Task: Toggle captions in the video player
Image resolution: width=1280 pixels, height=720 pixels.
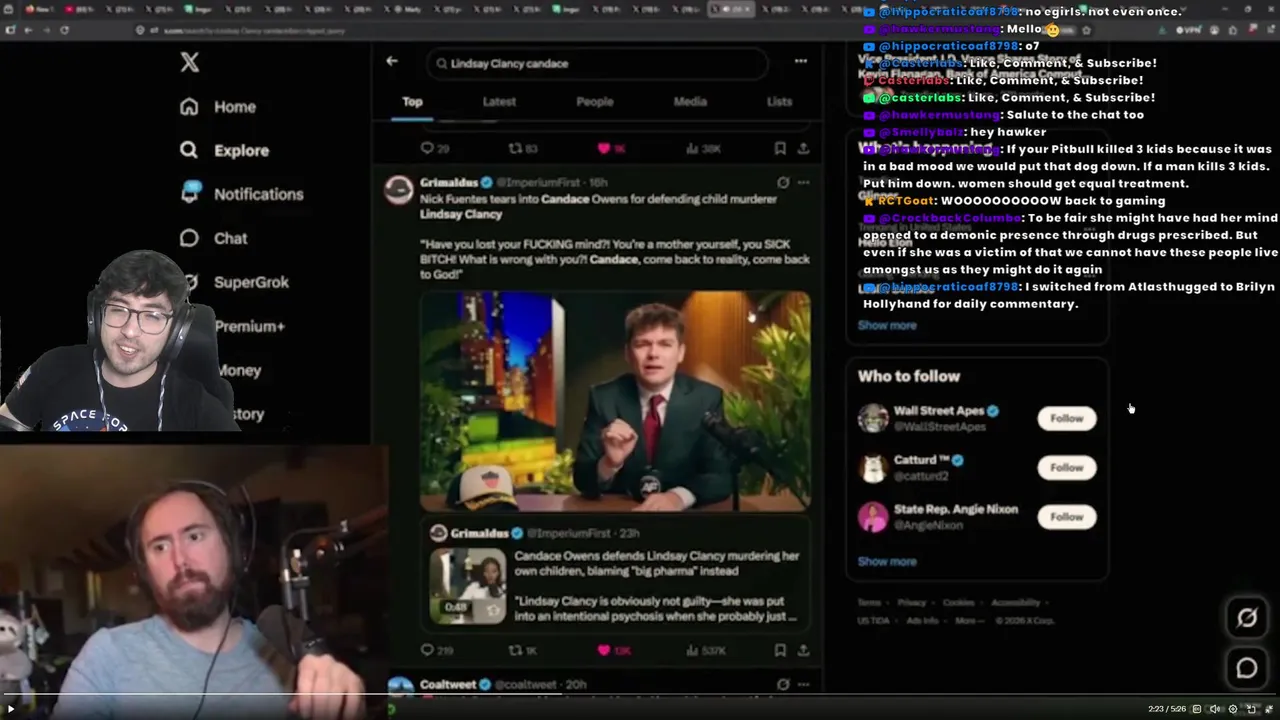Action: point(1196,709)
